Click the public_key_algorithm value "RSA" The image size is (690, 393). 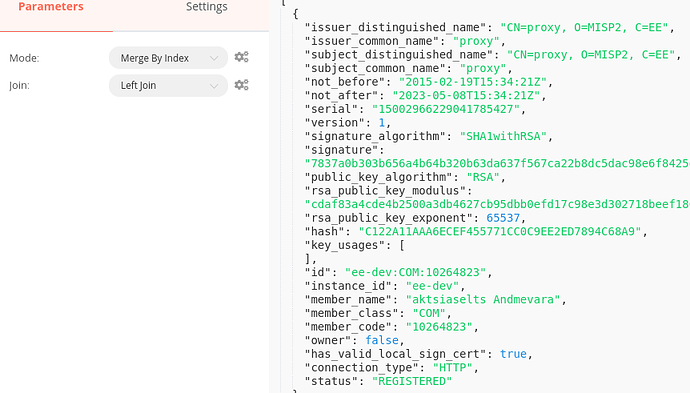tap(483, 177)
